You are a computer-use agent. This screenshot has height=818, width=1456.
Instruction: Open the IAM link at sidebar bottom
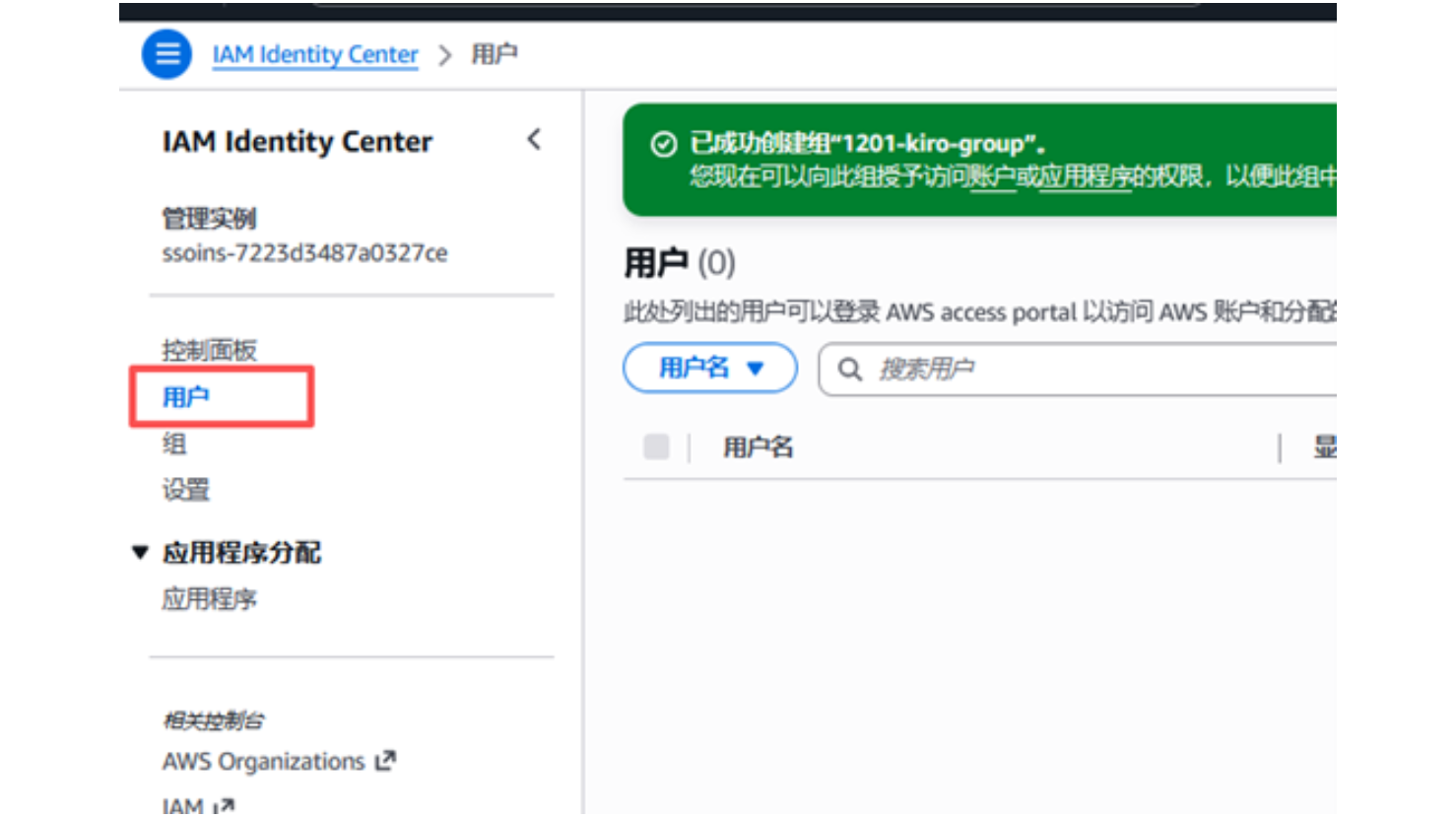point(183,805)
